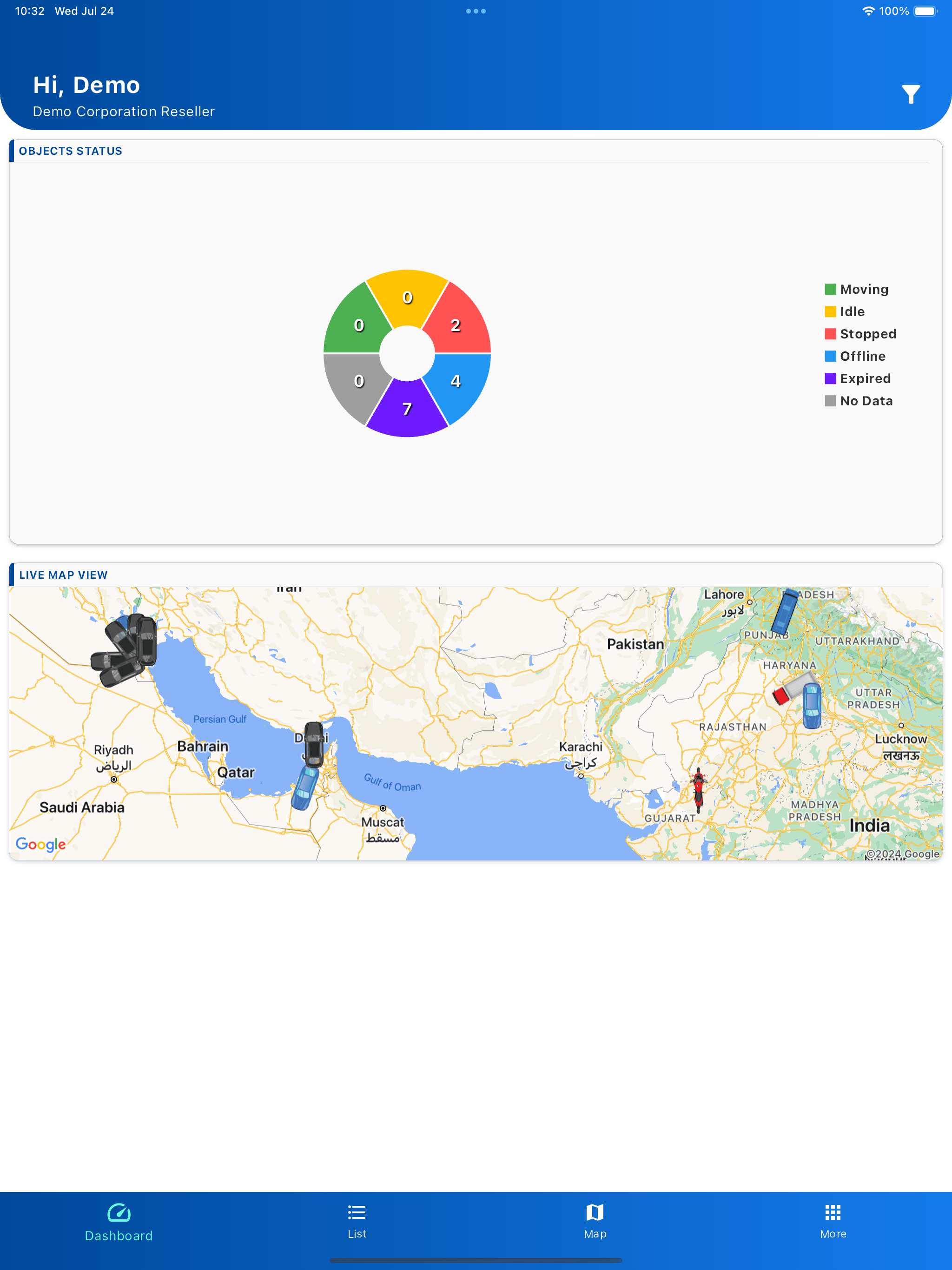The width and height of the screenshot is (952, 1270).
Task: Tap the Riyadh label on the map
Action: 114,757
